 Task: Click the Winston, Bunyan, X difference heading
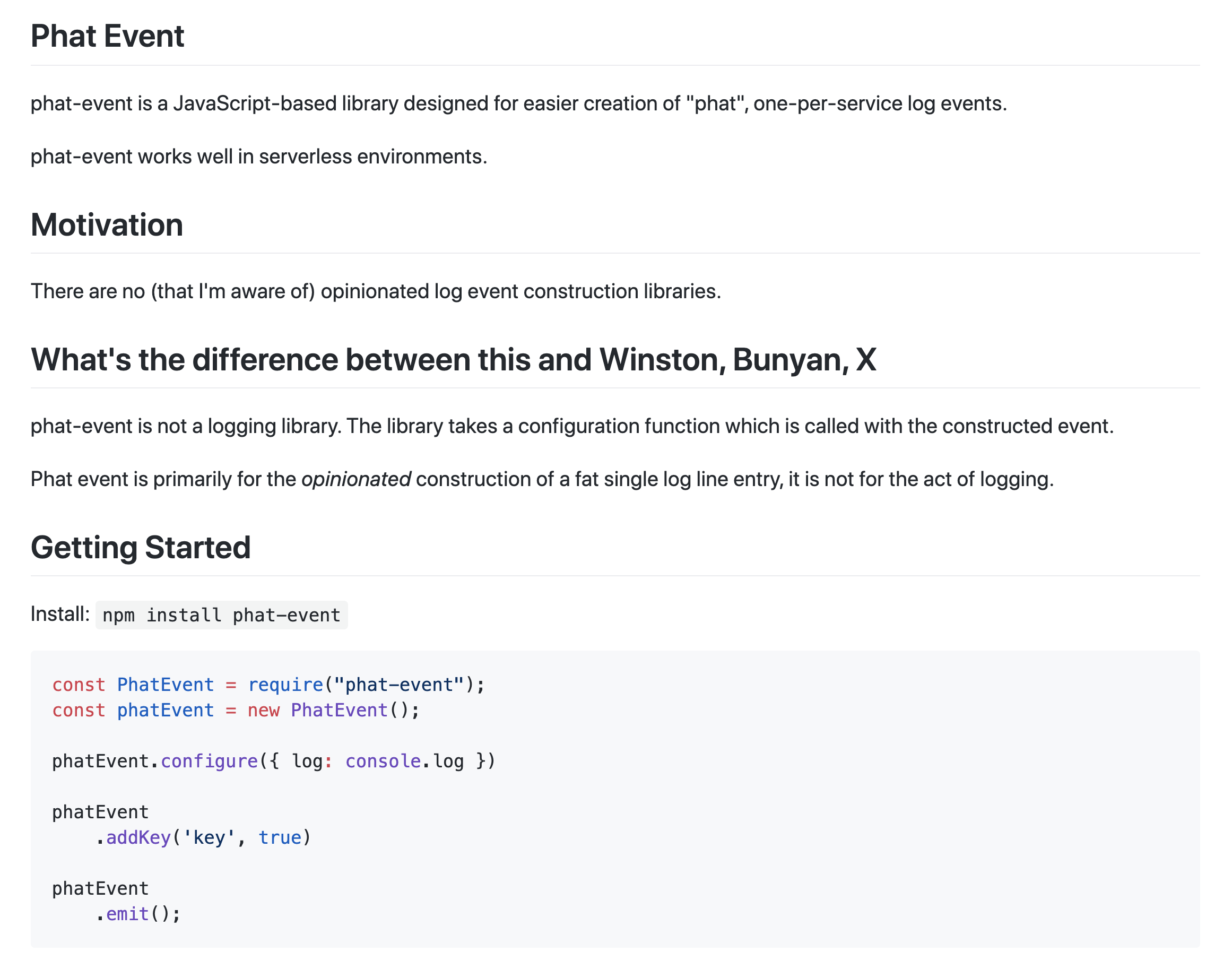[x=453, y=360]
